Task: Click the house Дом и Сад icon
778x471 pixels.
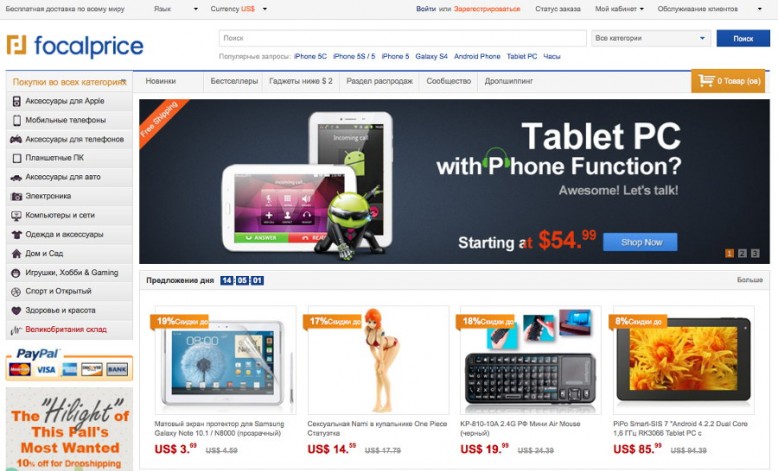Action: [x=16, y=254]
